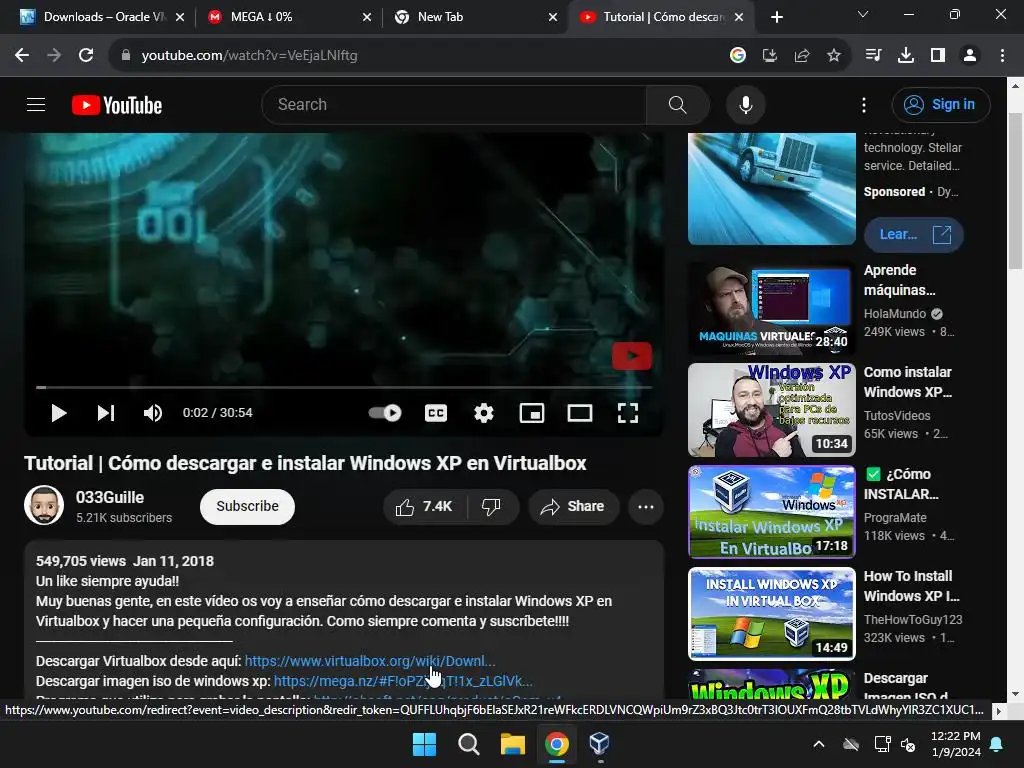Click into the YouTube search field
The width and height of the screenshot is (1024, 768).
(454, 104)
